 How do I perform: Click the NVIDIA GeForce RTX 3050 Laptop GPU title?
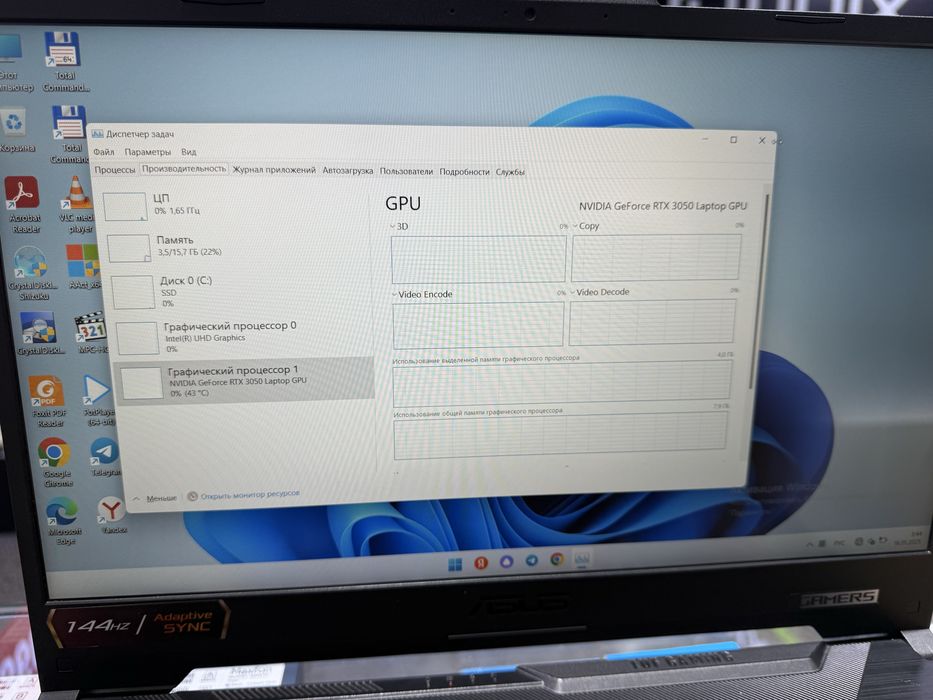(663, 206)
